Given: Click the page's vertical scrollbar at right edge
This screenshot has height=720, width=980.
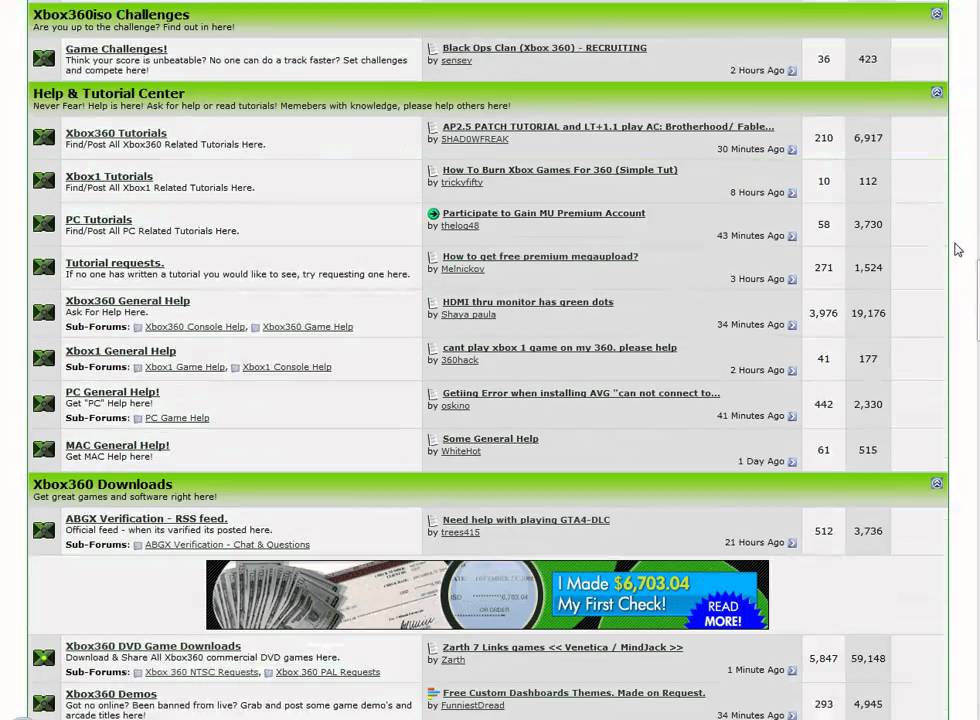Looking at the screenshot, I should 978,300.
